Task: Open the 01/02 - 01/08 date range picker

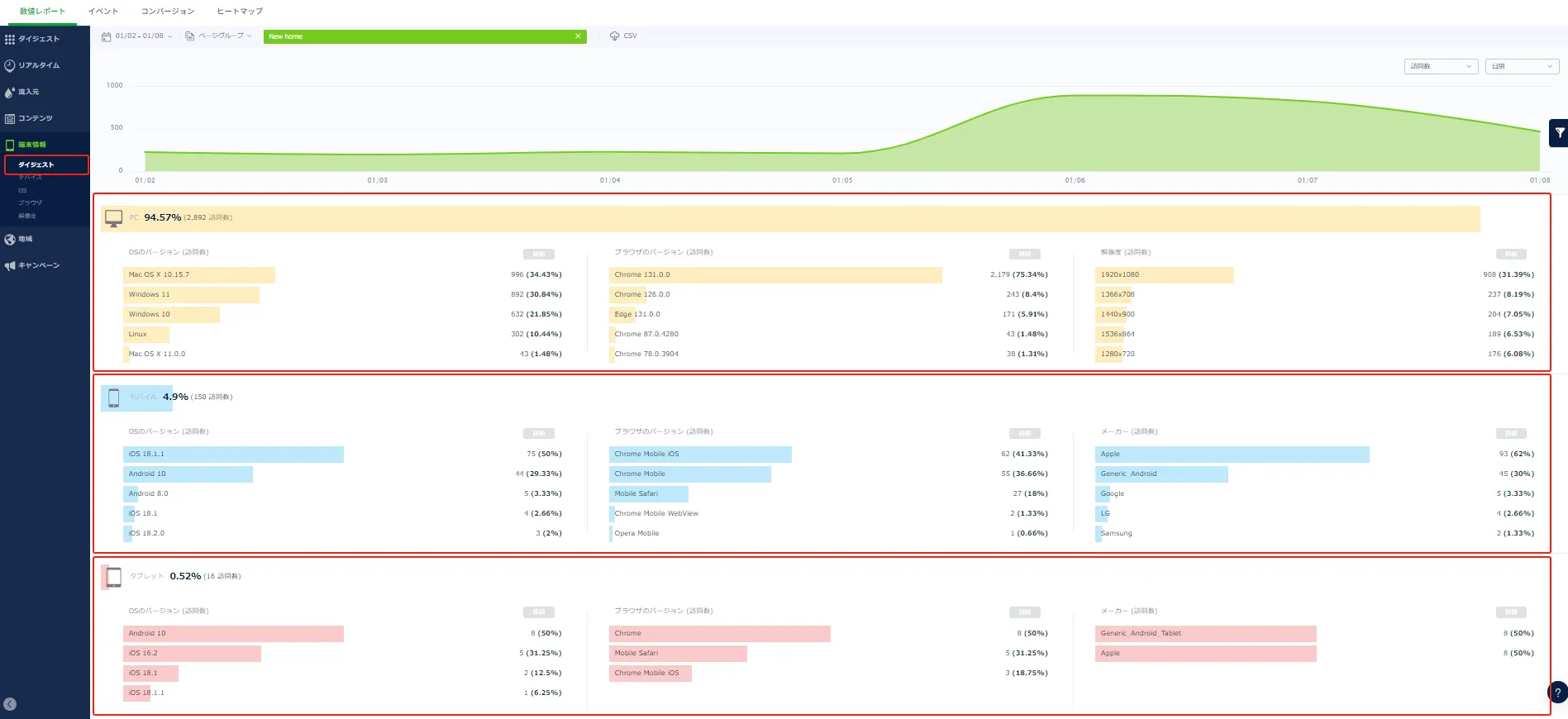Action: tap(138, 36)
